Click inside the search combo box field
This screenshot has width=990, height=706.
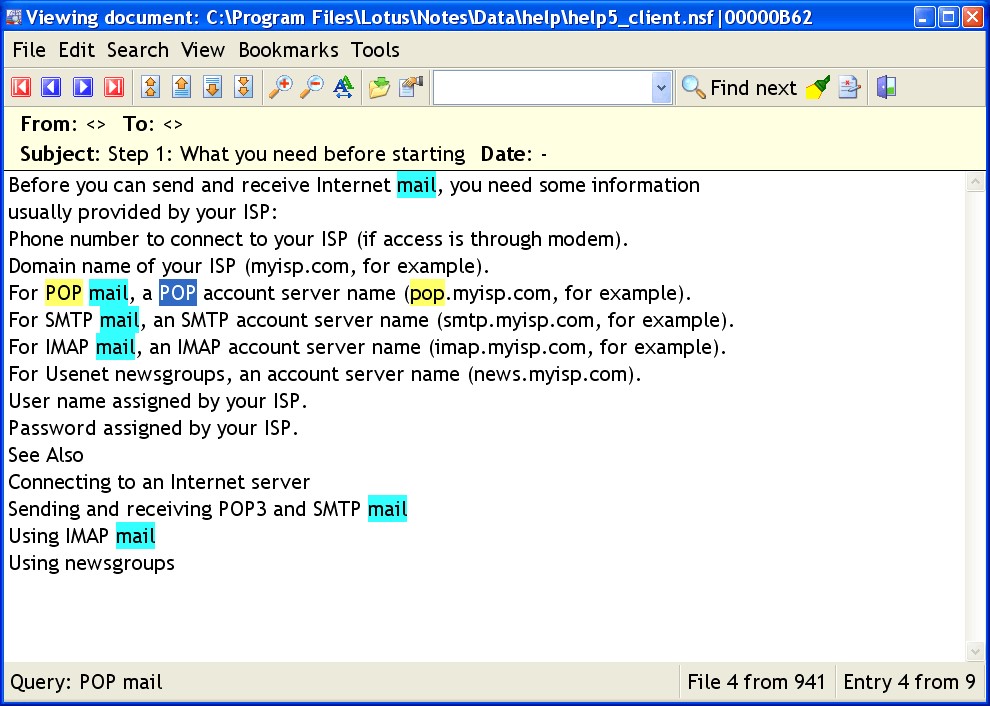[x=542, y=88]
